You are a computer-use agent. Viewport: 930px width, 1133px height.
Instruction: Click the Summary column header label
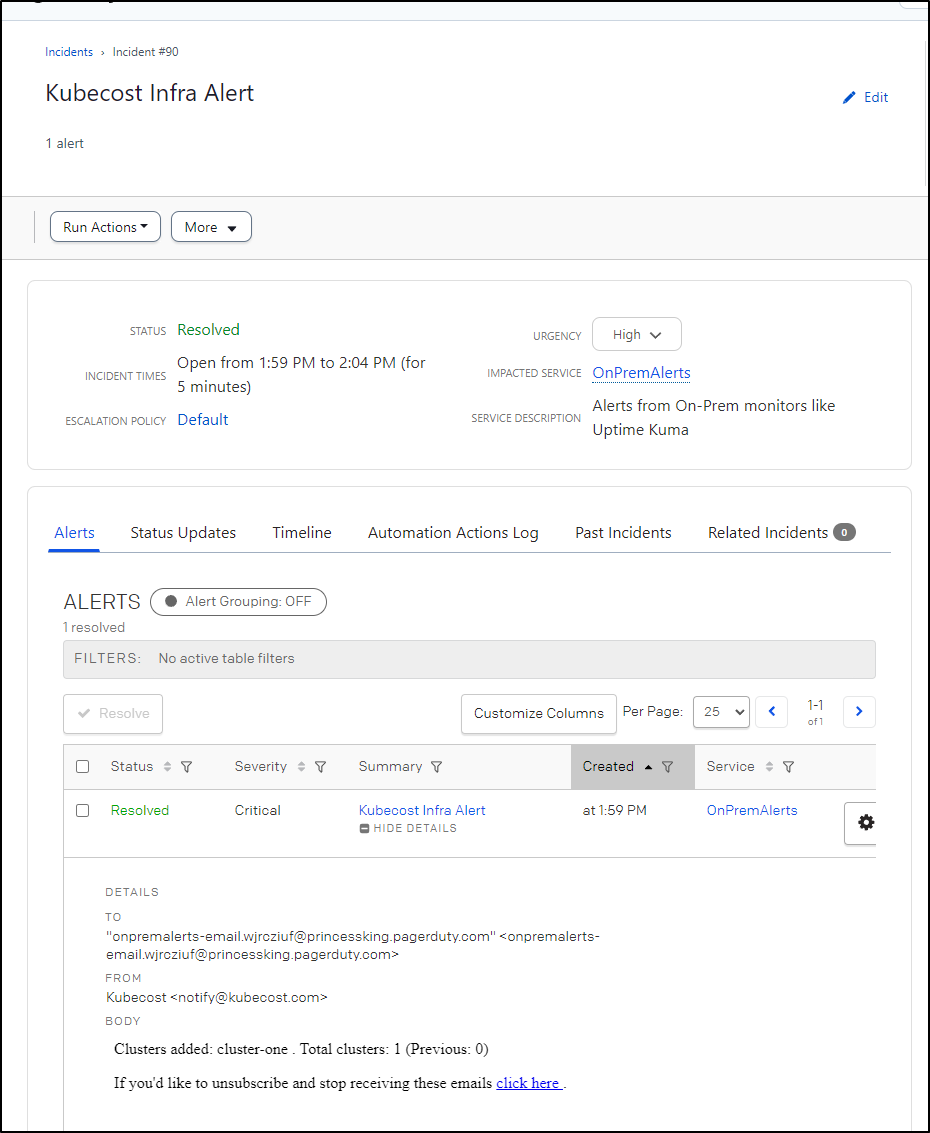(390, 767)
